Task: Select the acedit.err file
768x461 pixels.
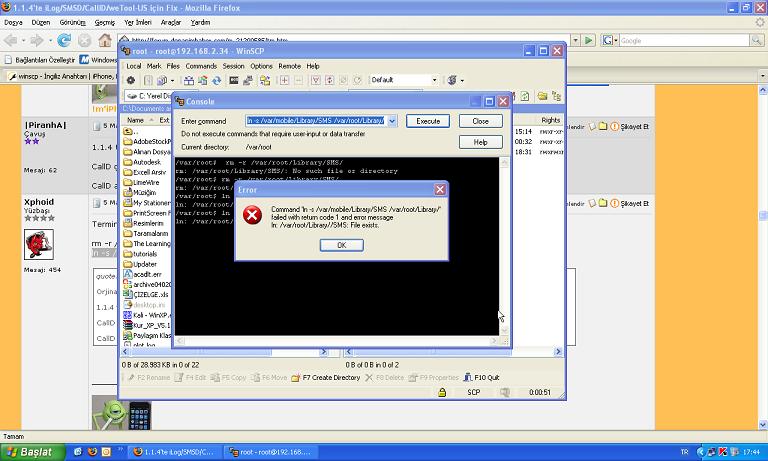Action: coord(143,274)
